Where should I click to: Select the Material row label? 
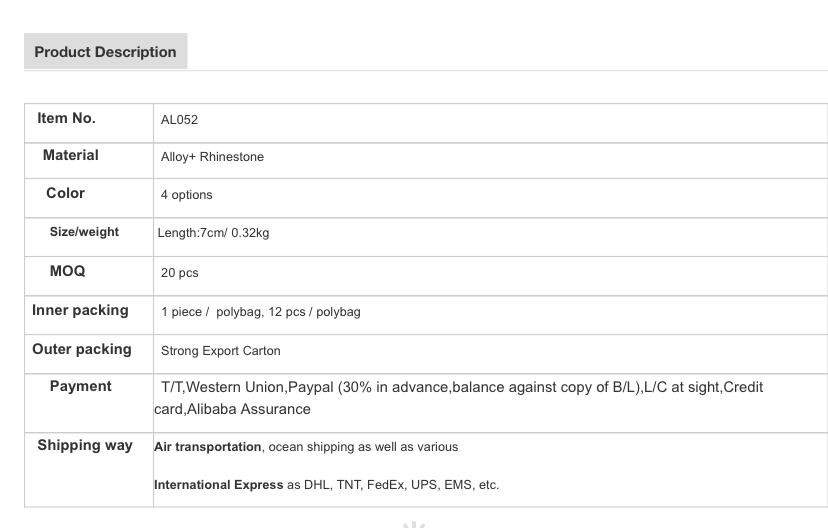pos(70,156)
